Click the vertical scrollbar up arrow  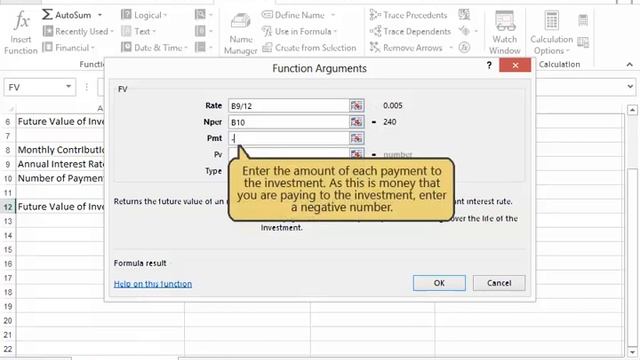(632, 110)
